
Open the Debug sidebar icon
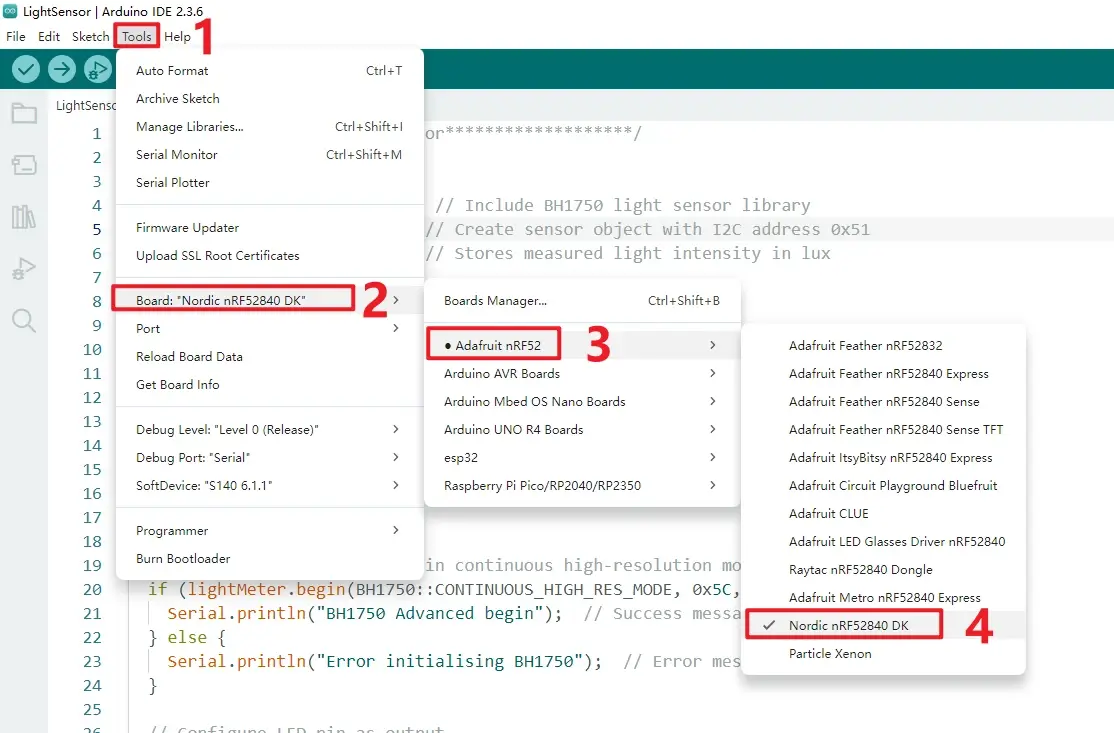point(23,268)
